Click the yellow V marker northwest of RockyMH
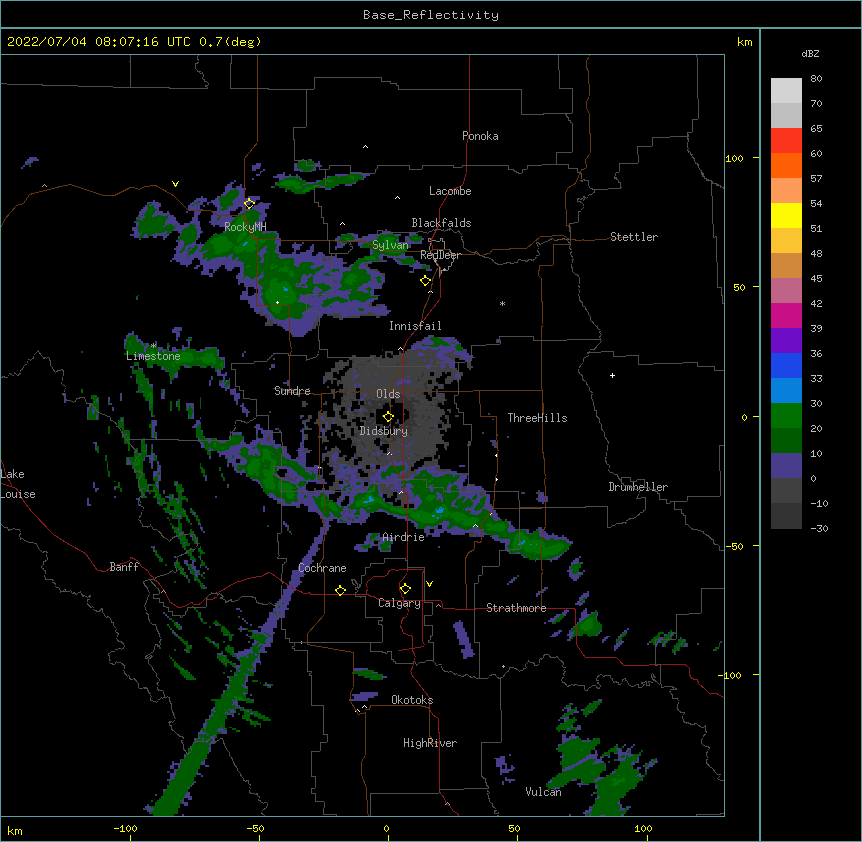Viewport: 862px width, 842px height. click(x=175, y=184)
